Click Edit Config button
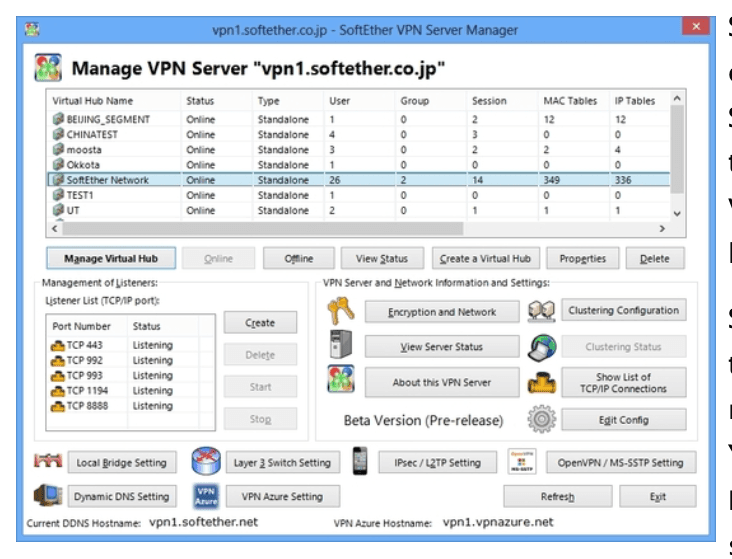The image size is (732, 559). tap(624, 420)
